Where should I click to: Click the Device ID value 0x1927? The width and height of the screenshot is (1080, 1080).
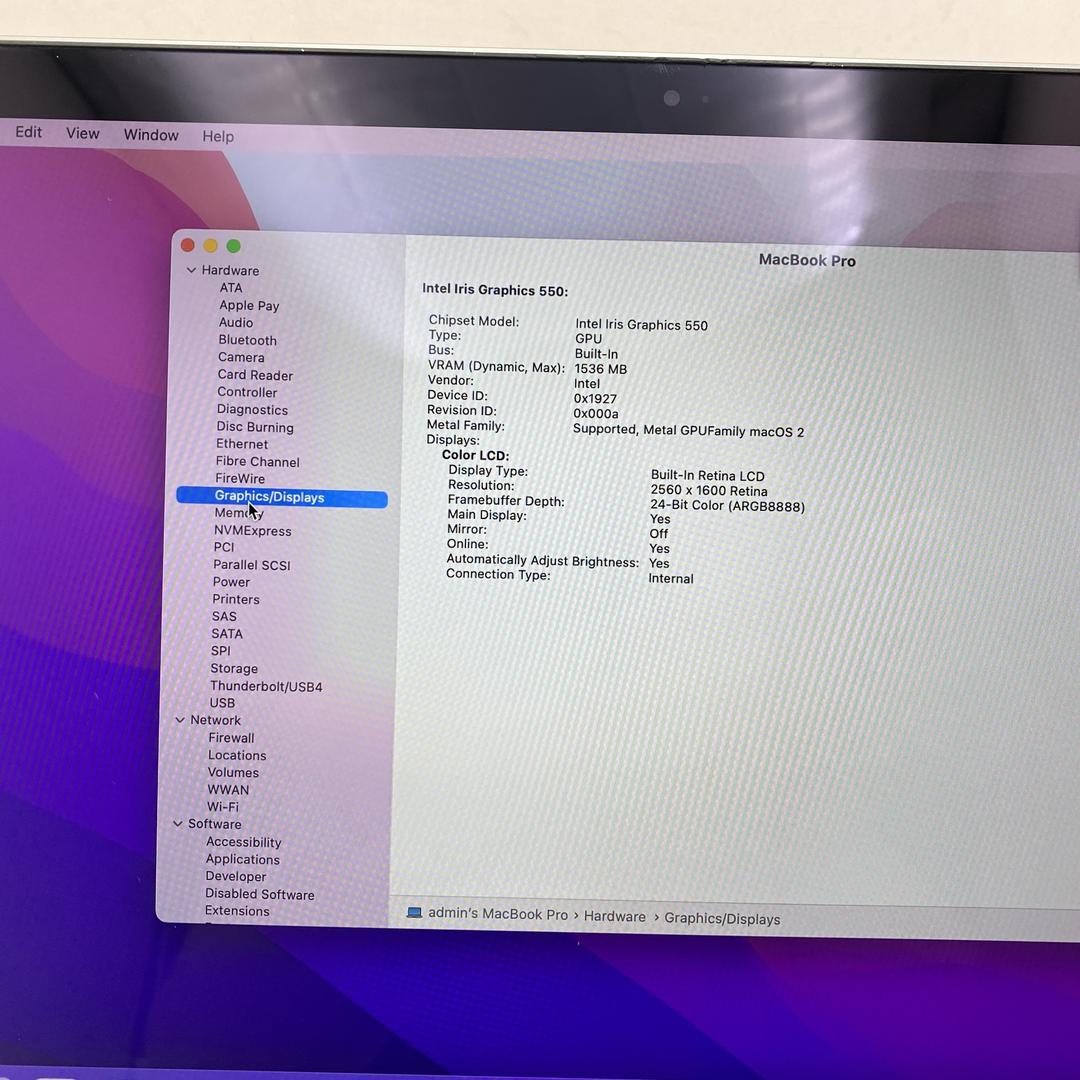(x=595, y=399)
